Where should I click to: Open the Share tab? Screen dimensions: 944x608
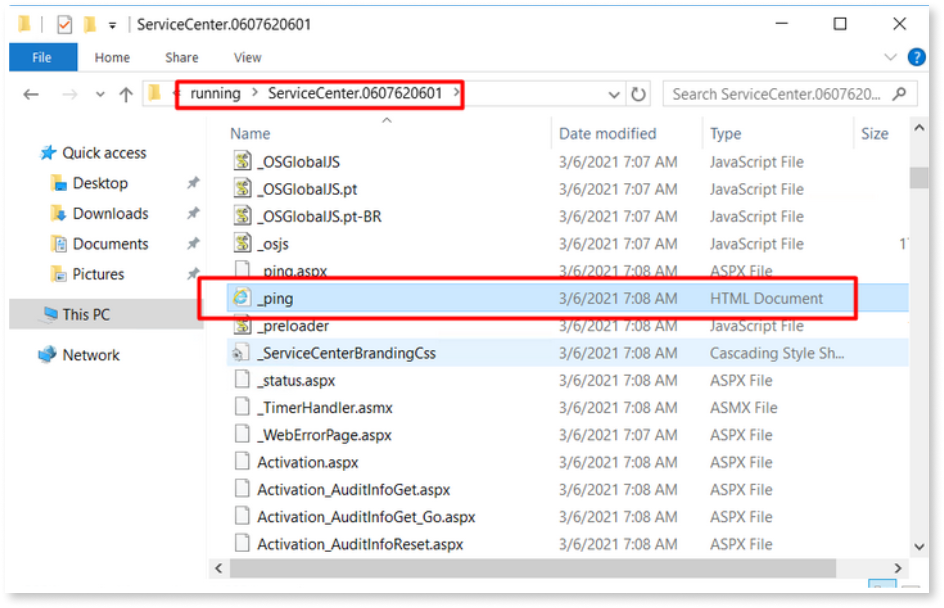click(180, 57)
